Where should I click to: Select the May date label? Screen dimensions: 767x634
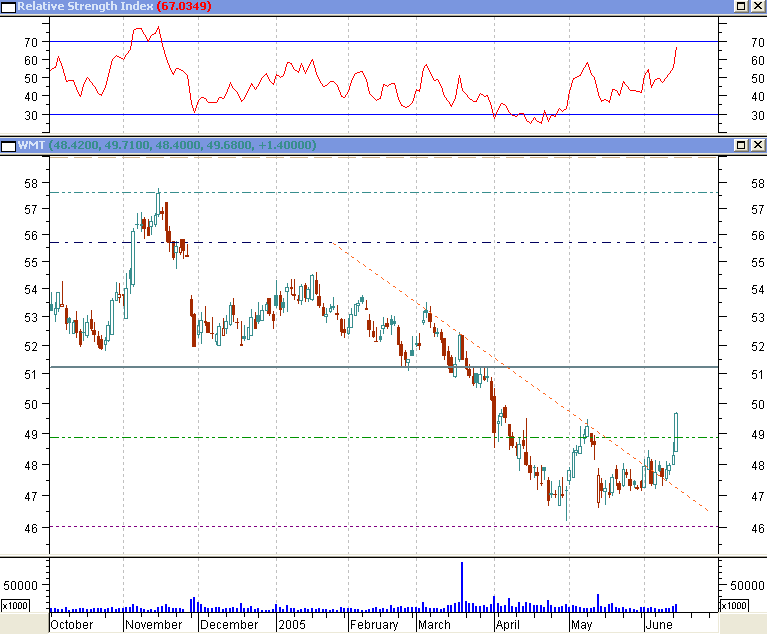[582, 625]
